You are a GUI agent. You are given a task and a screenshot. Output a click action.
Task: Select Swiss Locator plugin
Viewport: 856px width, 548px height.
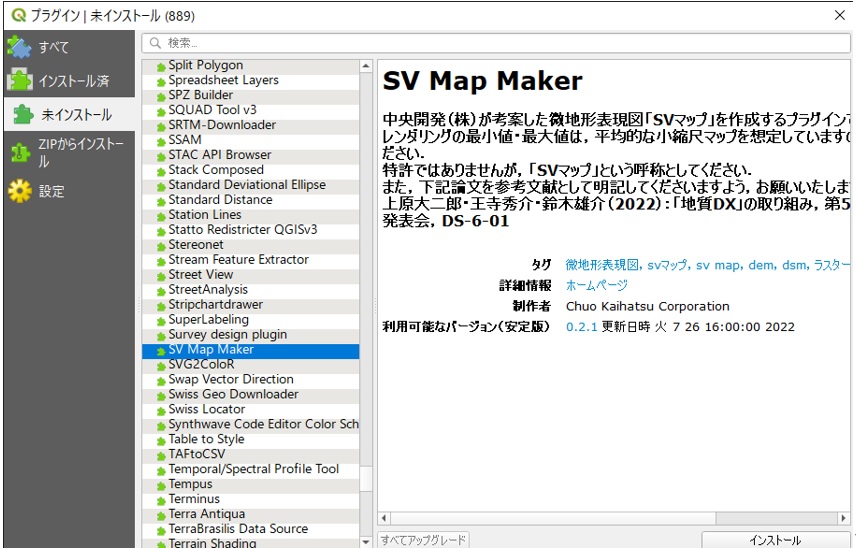click(x=251, y=409)
